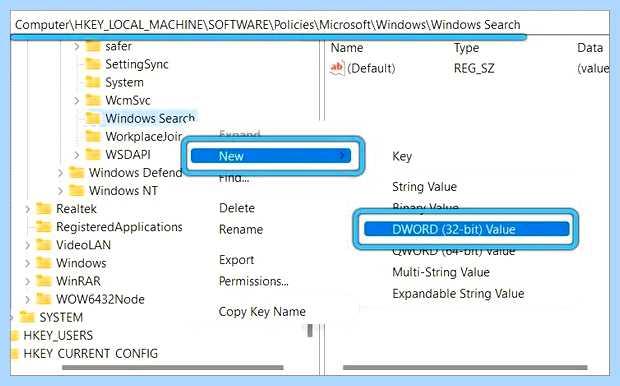Select the SettingSync tree label
620x386 pixels.
137,64
